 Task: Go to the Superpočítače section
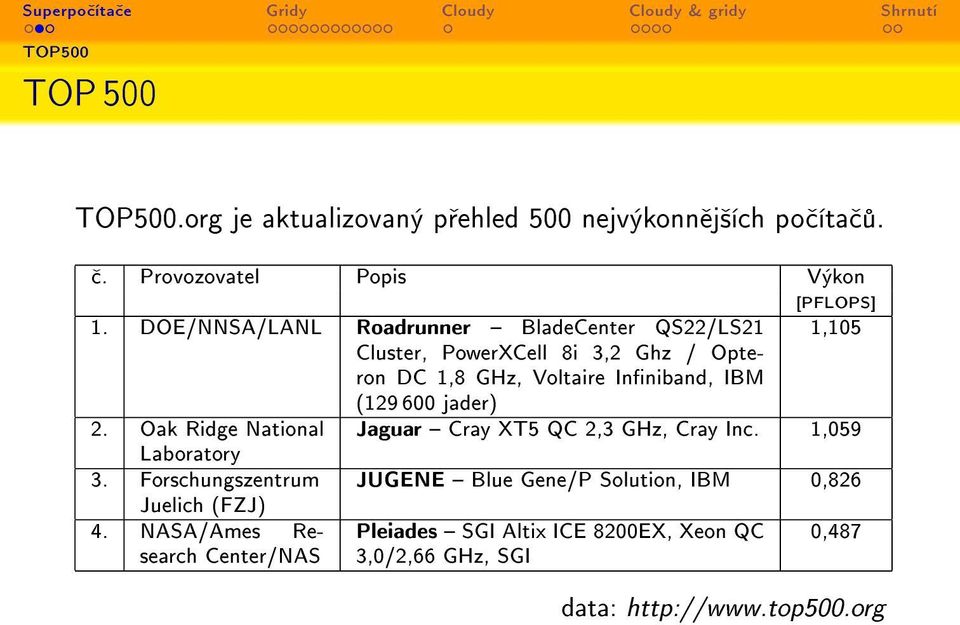click(x=77, y=11)
